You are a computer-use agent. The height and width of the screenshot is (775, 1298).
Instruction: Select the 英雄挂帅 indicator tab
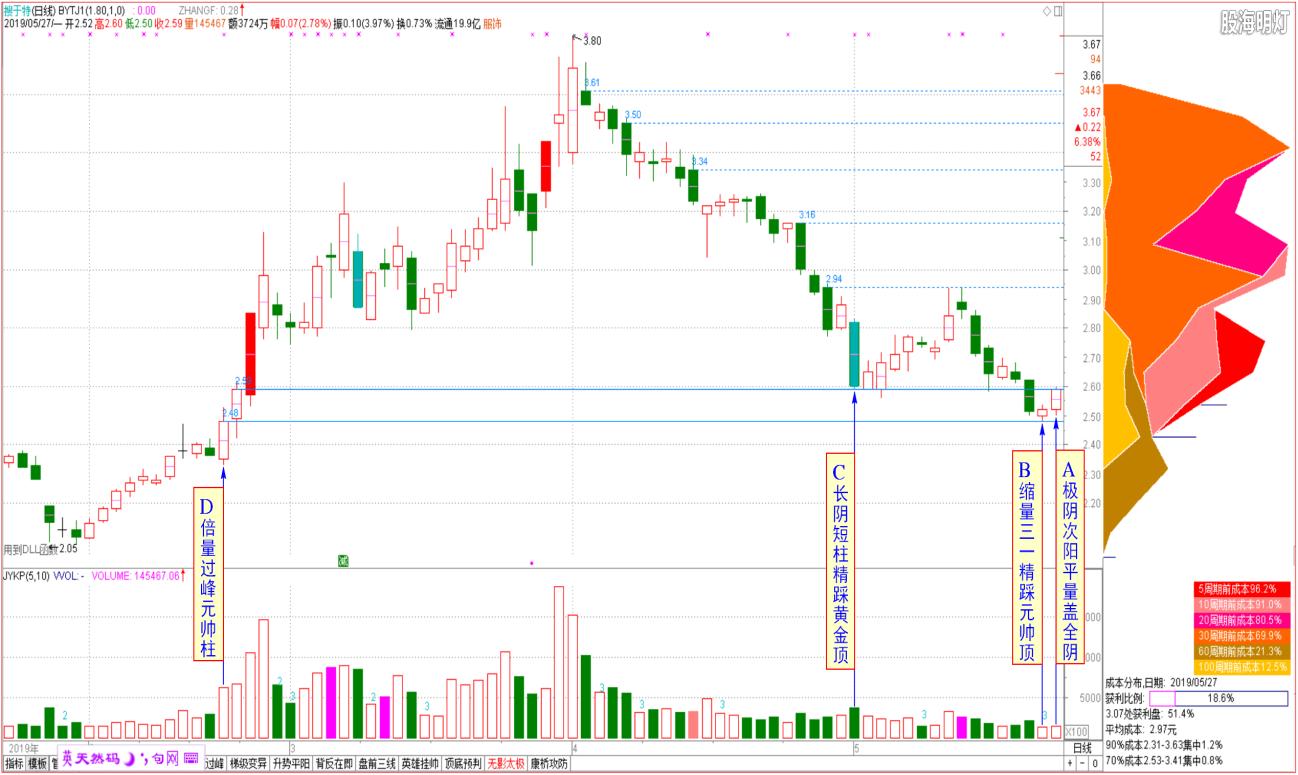(420, 764)
